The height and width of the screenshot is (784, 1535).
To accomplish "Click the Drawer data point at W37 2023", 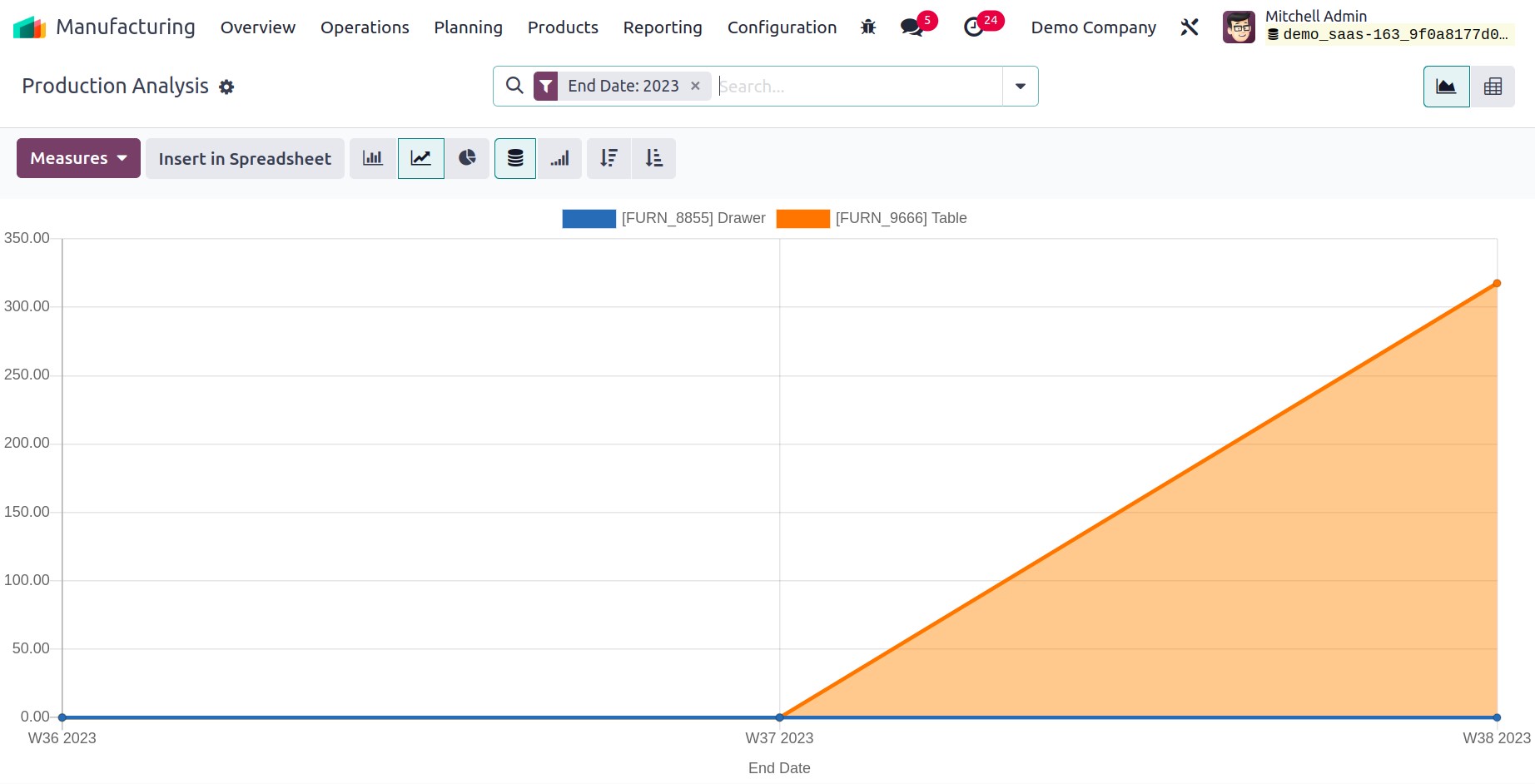I will (x=780, y=717).
